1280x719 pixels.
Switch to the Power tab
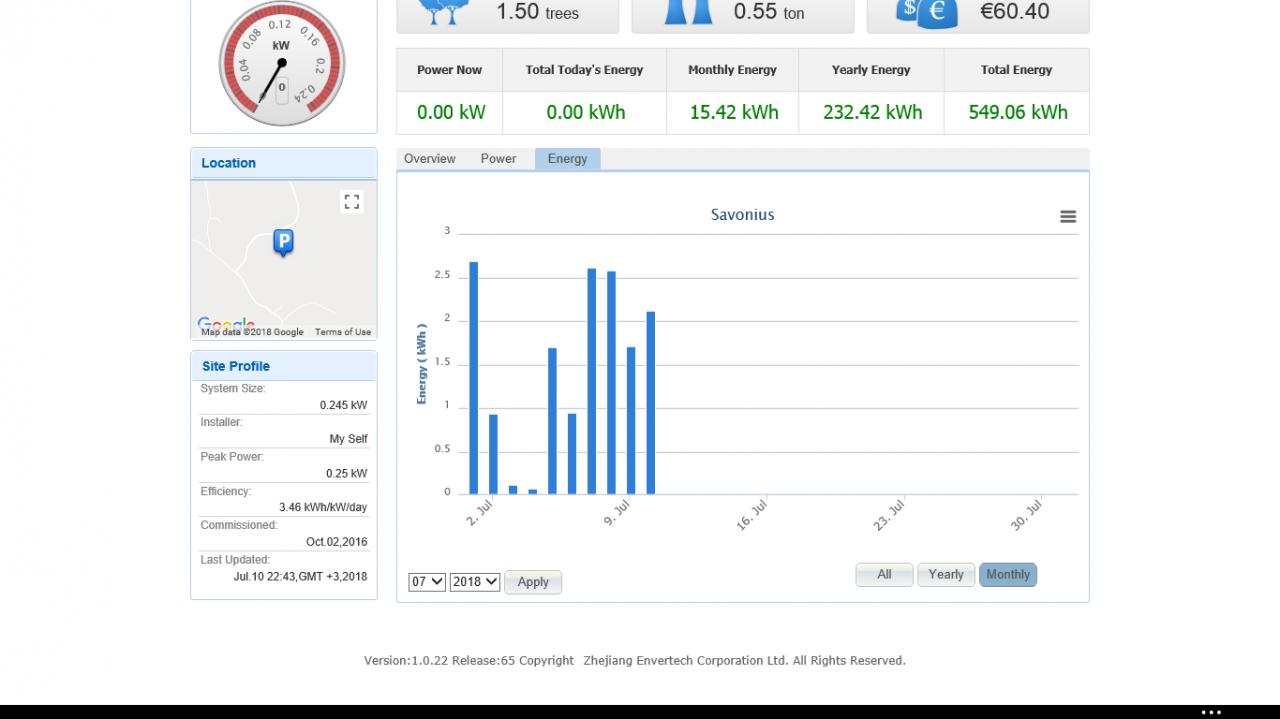(498, 159)
